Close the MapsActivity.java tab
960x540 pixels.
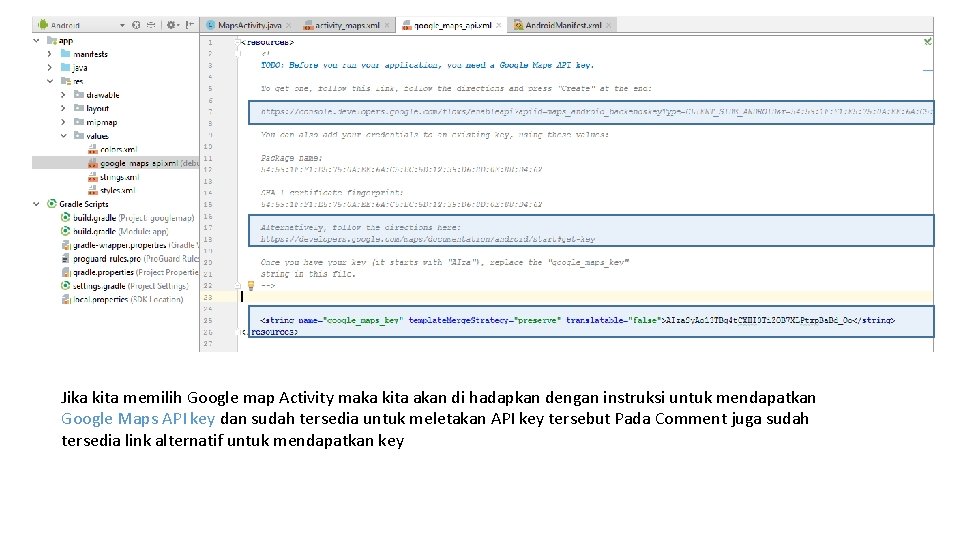pos(288,25)
